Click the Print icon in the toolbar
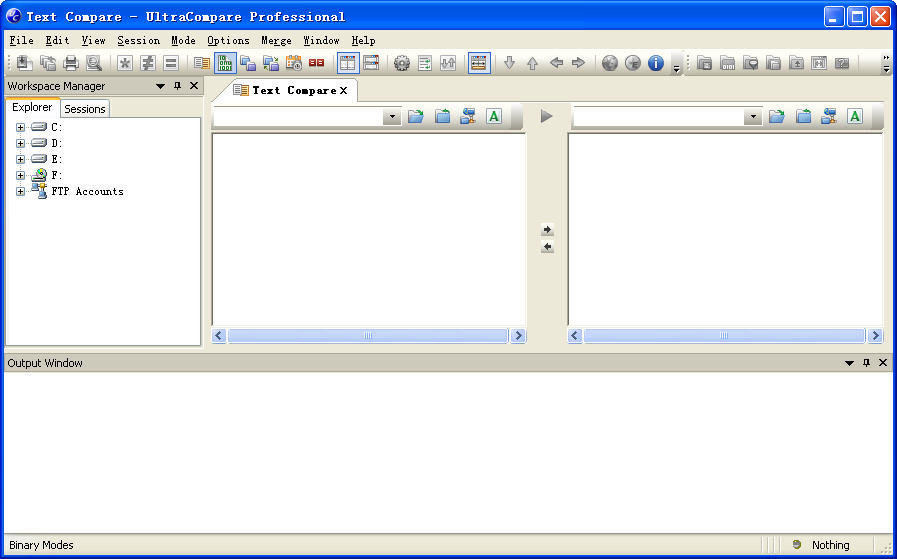Image resolution: width=897 pixels, height=559 pixels. [x=71, y=63]
